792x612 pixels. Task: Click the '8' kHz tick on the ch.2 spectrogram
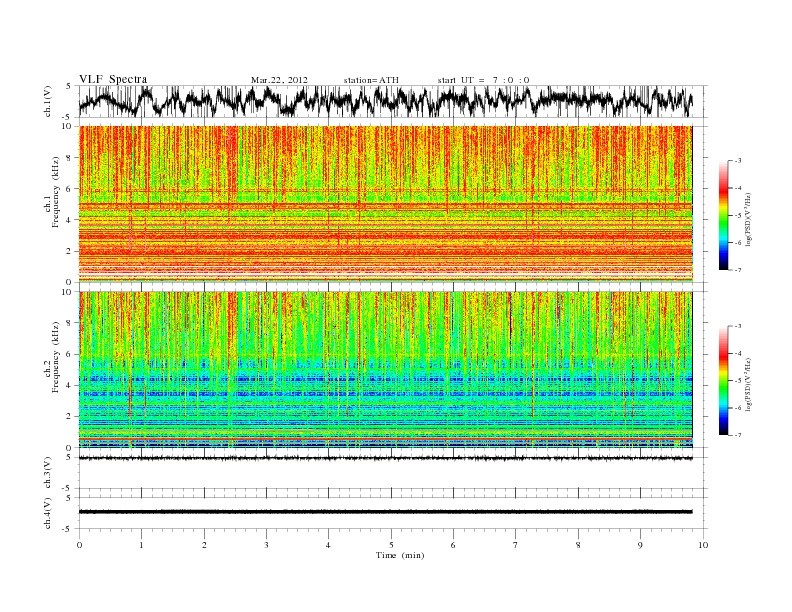(70, 323)
